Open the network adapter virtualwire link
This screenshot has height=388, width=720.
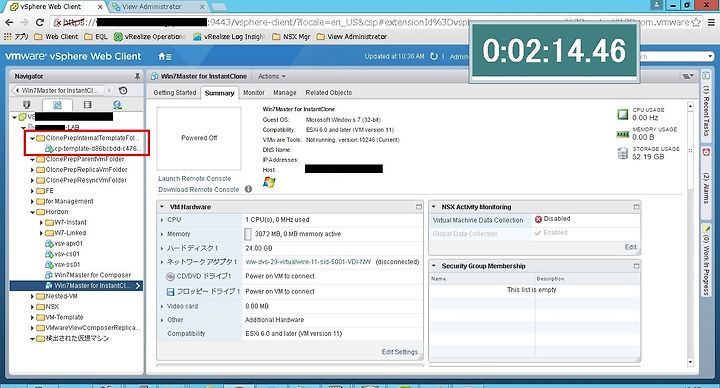tap(308, 262)
